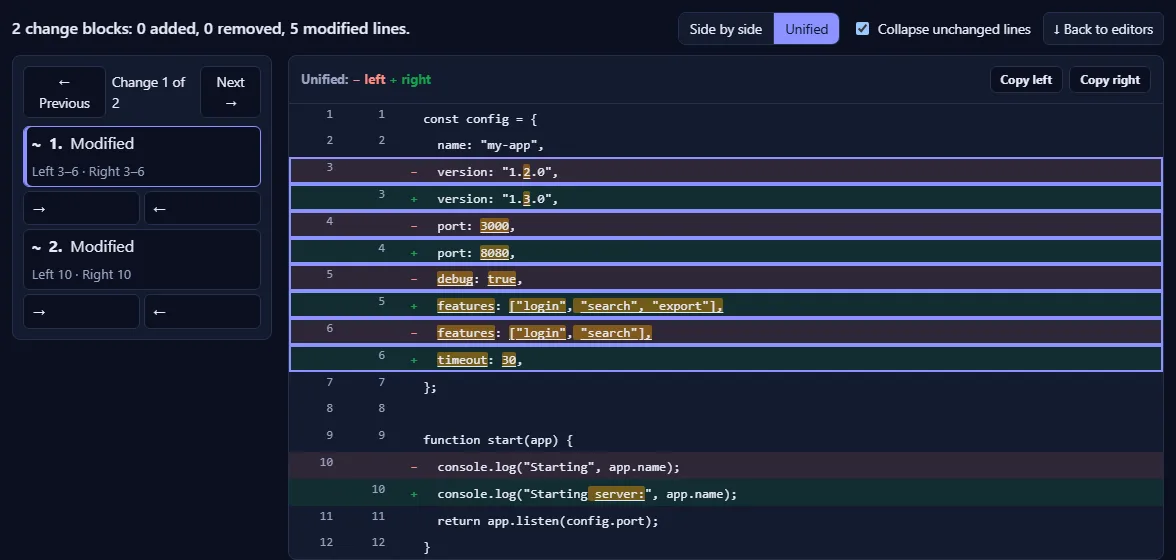Image resolution: width=1176 pixels, height=560 pixels.
Task: Switch to Side by side view
Action: (725, 29)
